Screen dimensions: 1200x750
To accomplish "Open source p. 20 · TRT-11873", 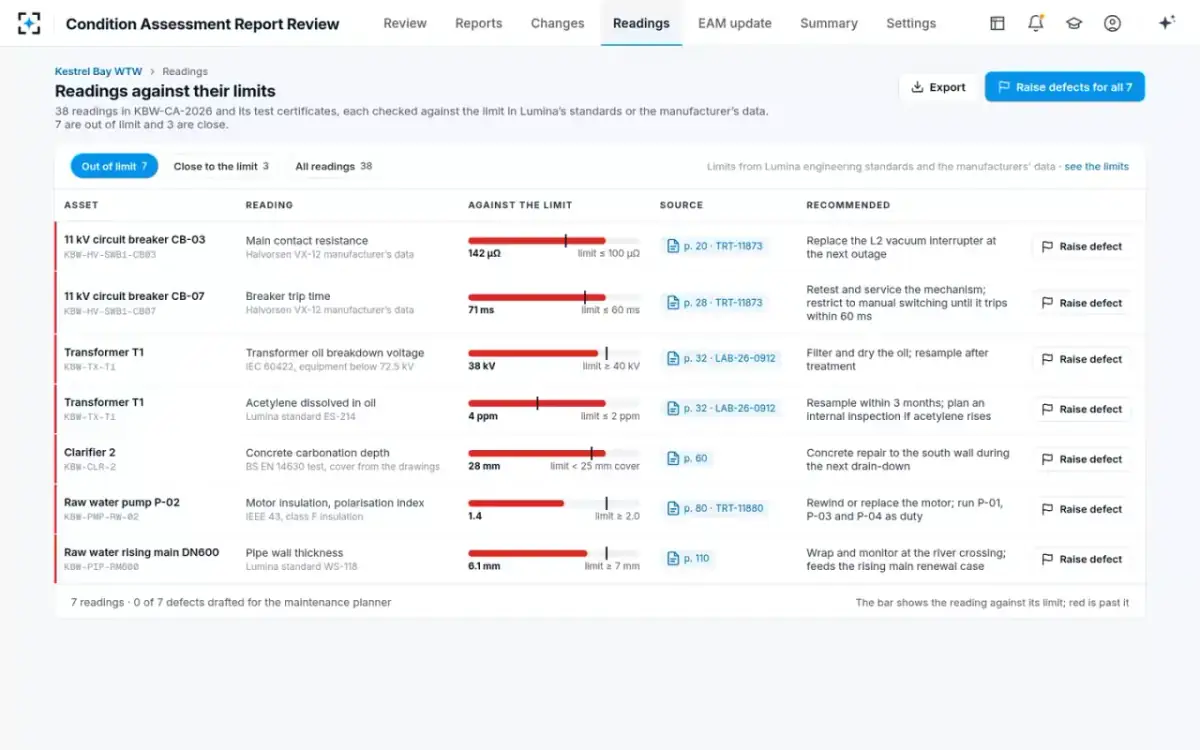I will (715, 246).
